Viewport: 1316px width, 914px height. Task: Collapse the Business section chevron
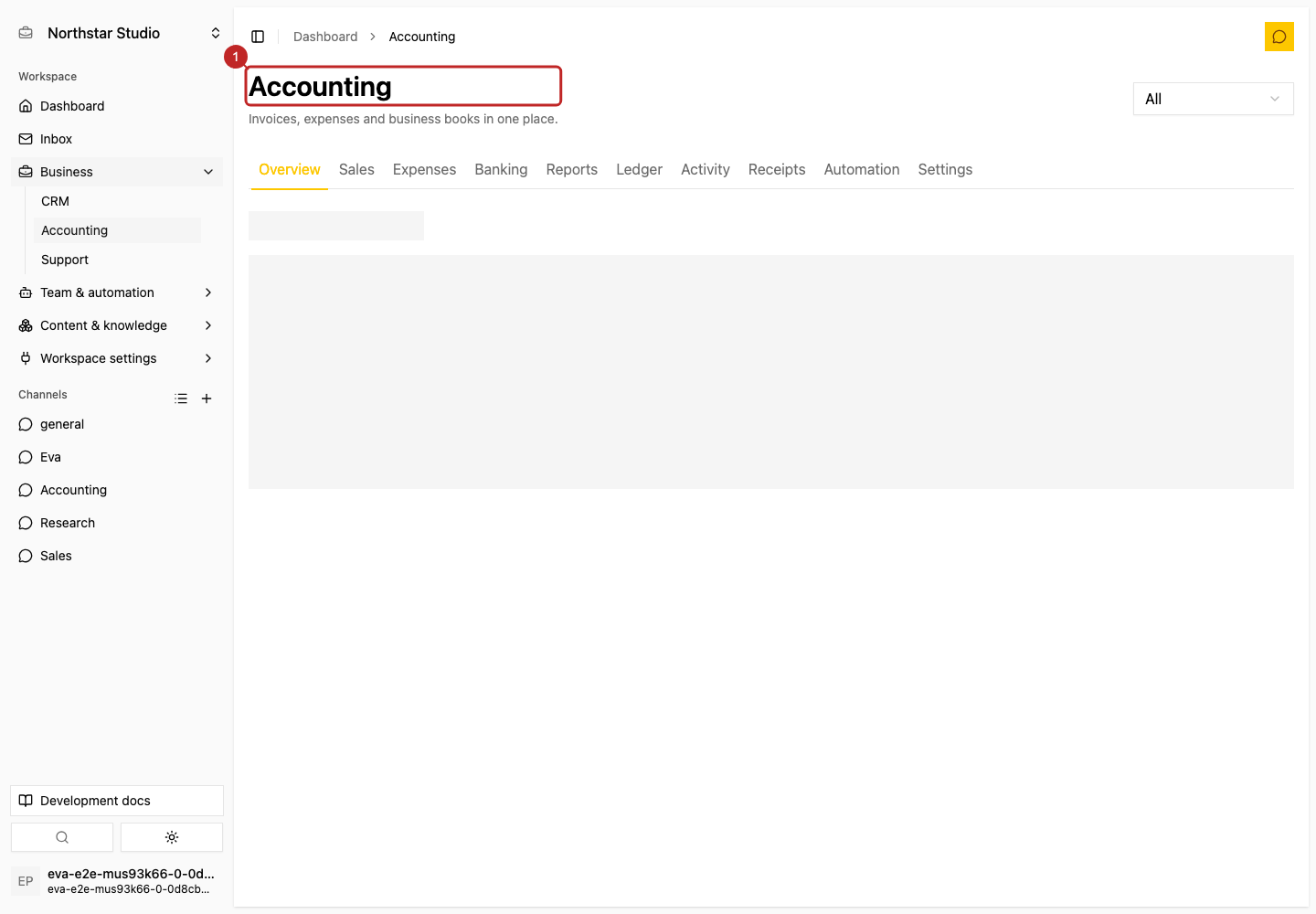click(x=208, y=172)
